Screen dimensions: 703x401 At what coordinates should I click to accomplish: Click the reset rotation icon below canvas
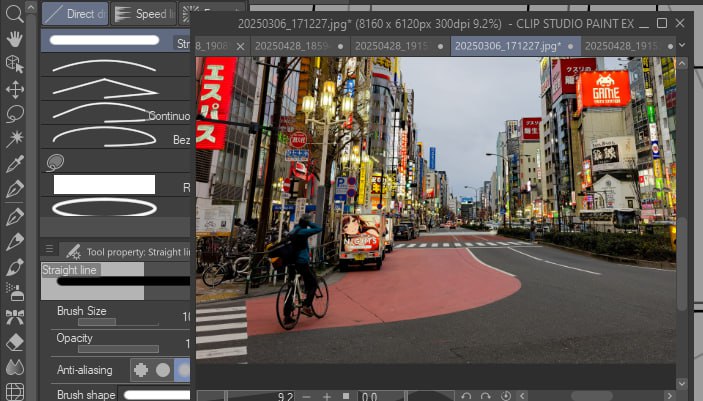click(507, 396)
